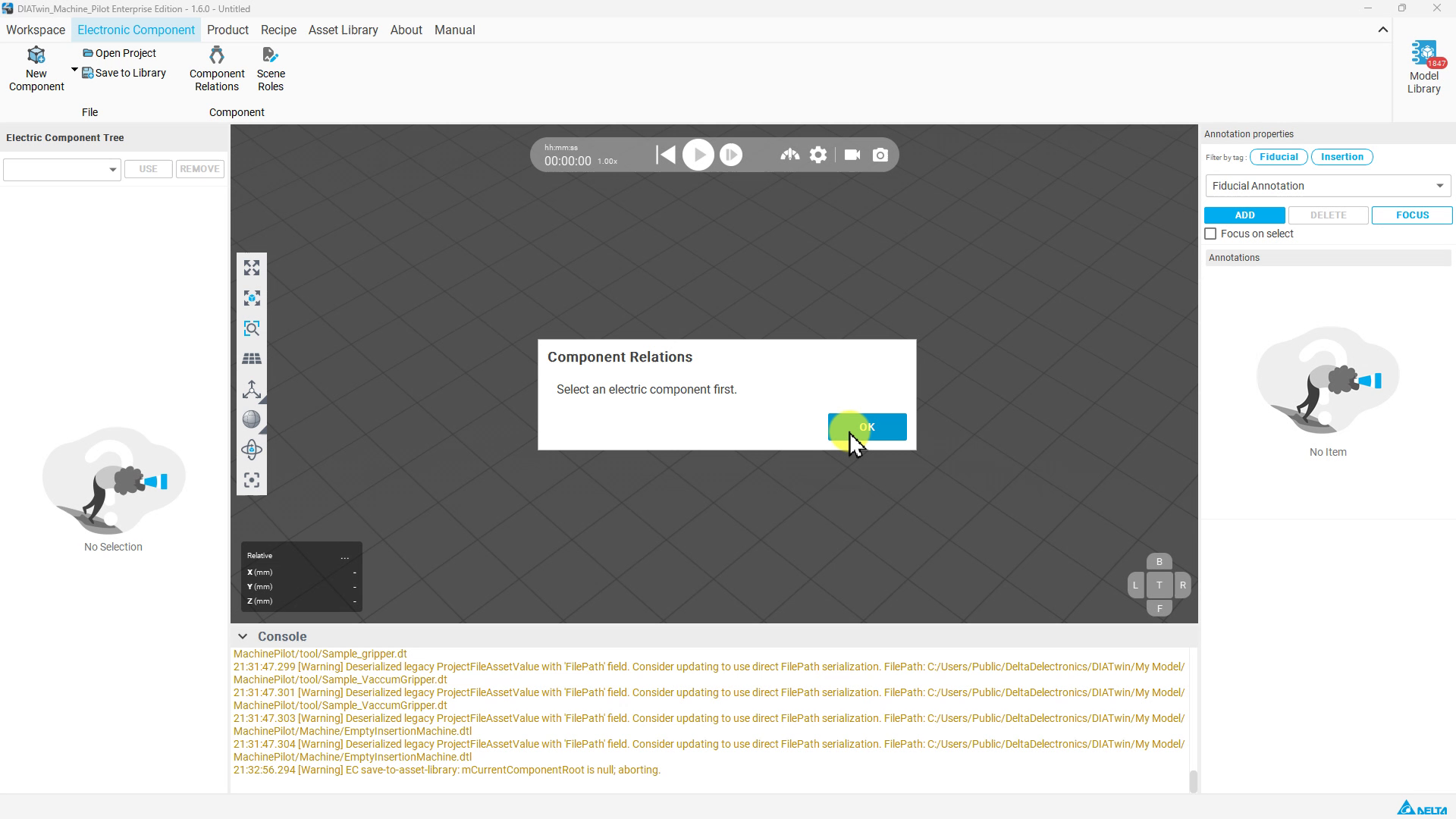The height and width of the screenshot is (819, 1456).
Task: Click the Delta logo in status bar
Action: tap(1422, 808)
